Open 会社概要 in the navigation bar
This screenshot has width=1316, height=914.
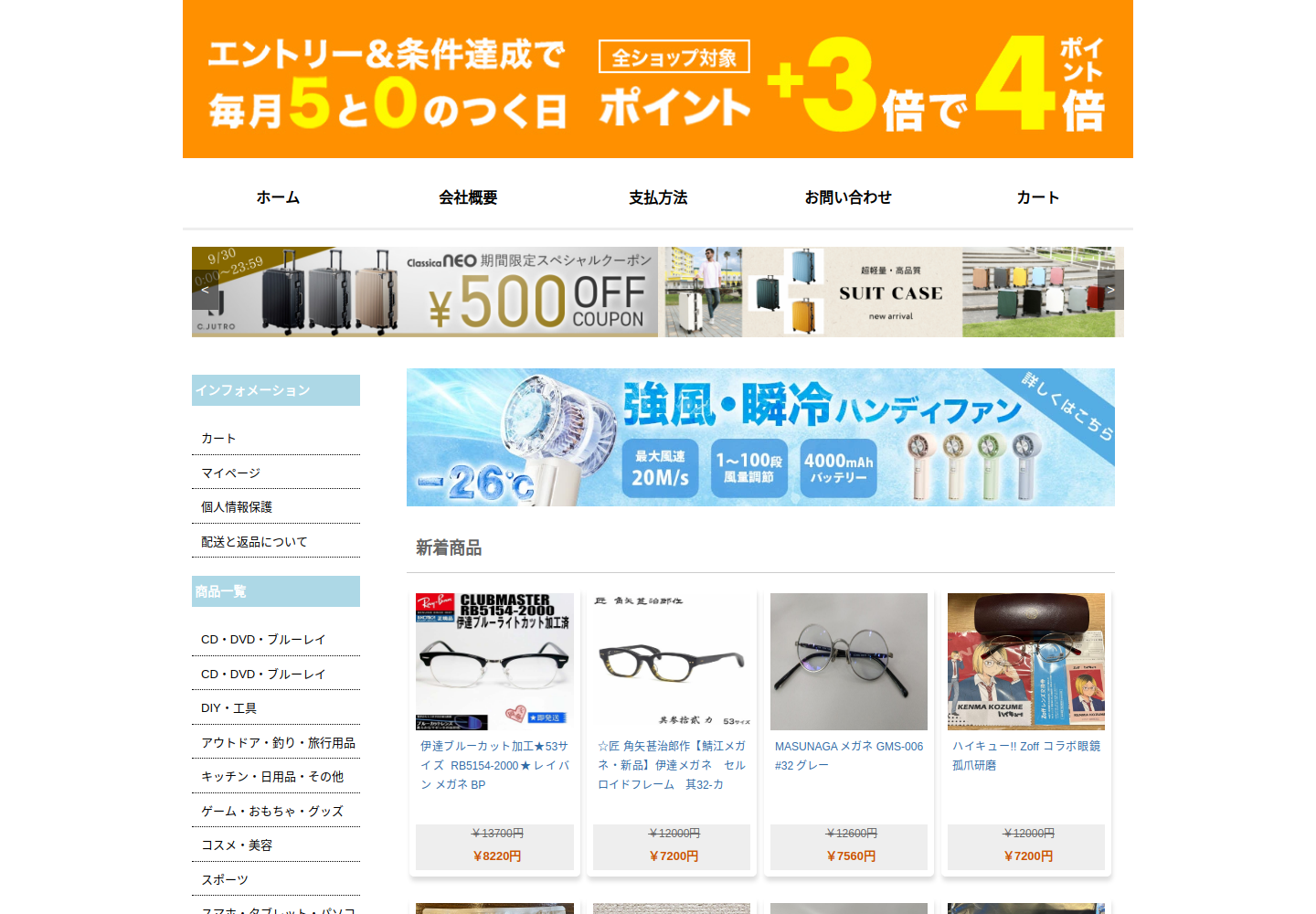[x=468, y=197]
